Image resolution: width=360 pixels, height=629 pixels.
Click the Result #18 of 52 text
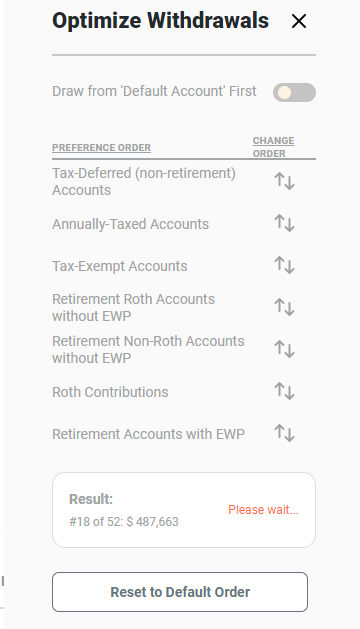pos(124,521)
